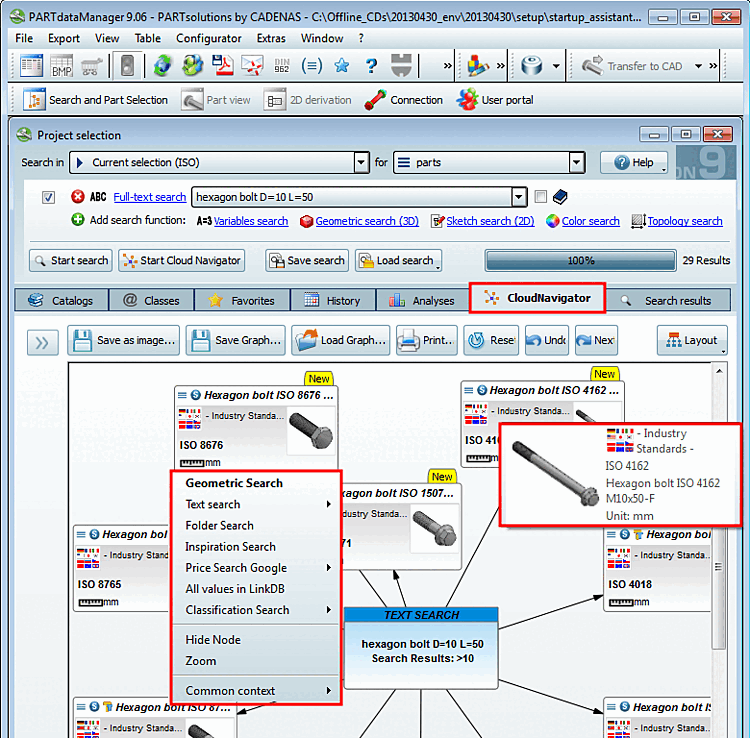Click the globe with people icon

192,66
